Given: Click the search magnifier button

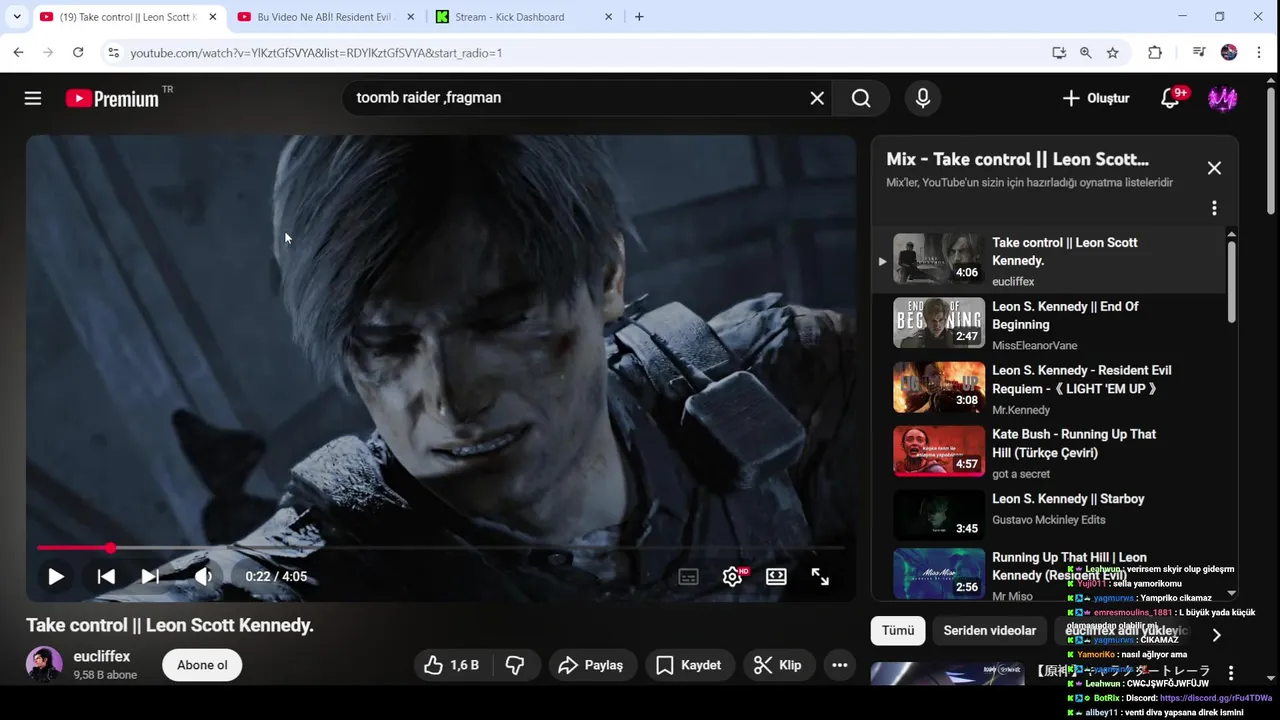Looking at the screenshot, I should pos(861,98).
